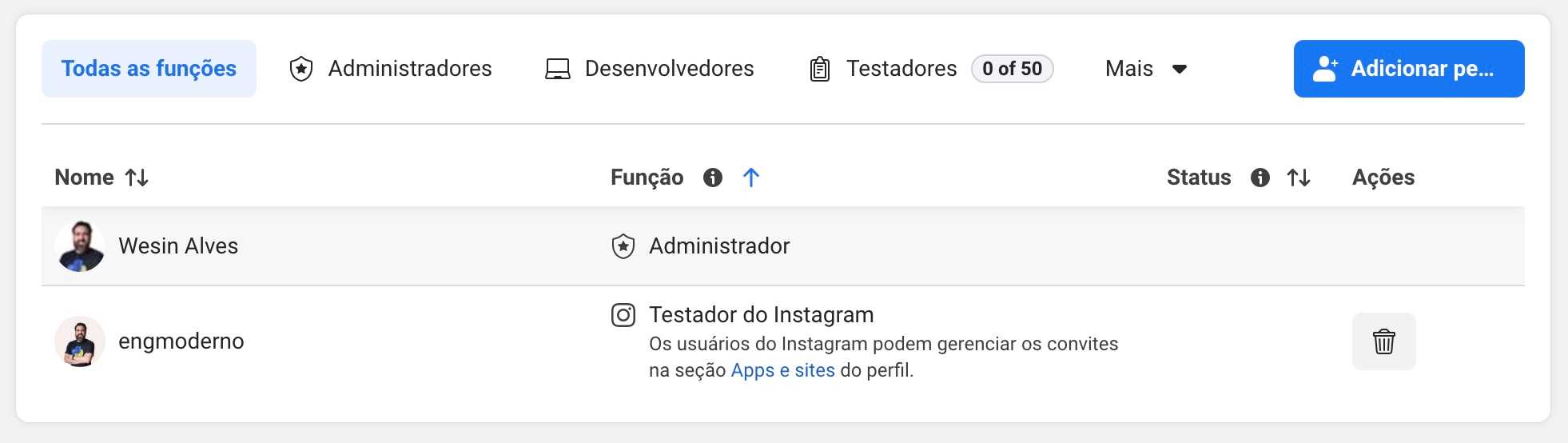1568x443 pixels.
Task: Click the shield icon next to Administrador
Action: click(x=623, y=246)
